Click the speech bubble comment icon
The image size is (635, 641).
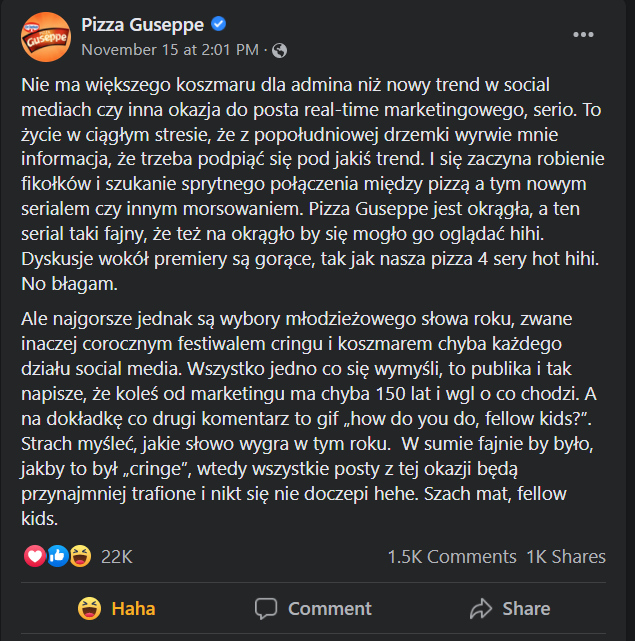[x=266, y=608]
